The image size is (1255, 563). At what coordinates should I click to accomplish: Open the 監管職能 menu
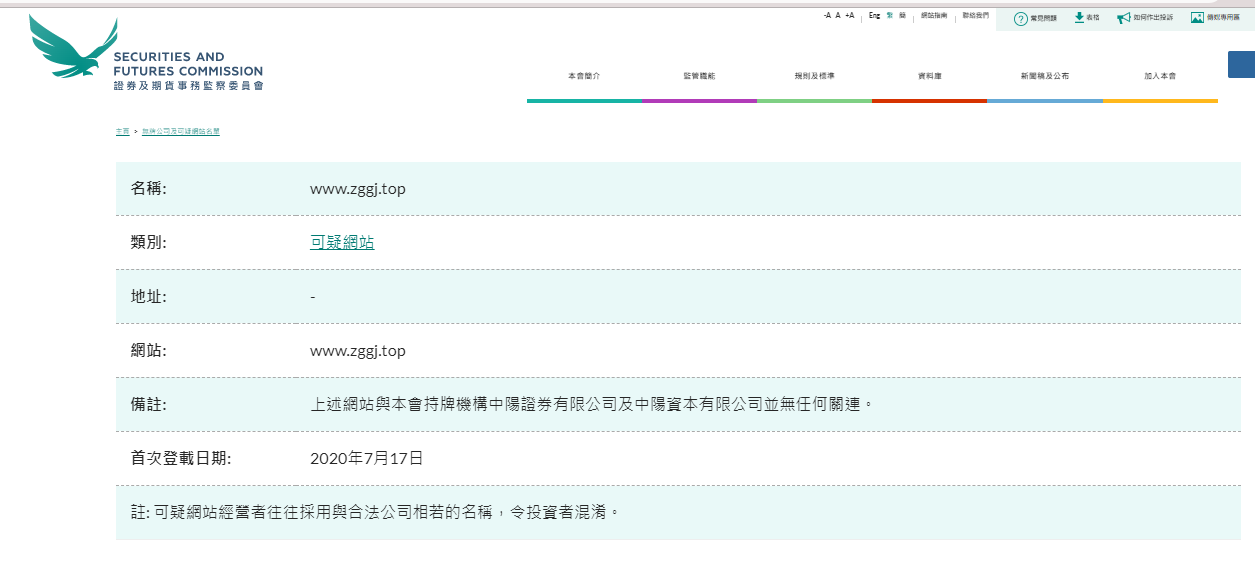point(699,76)
